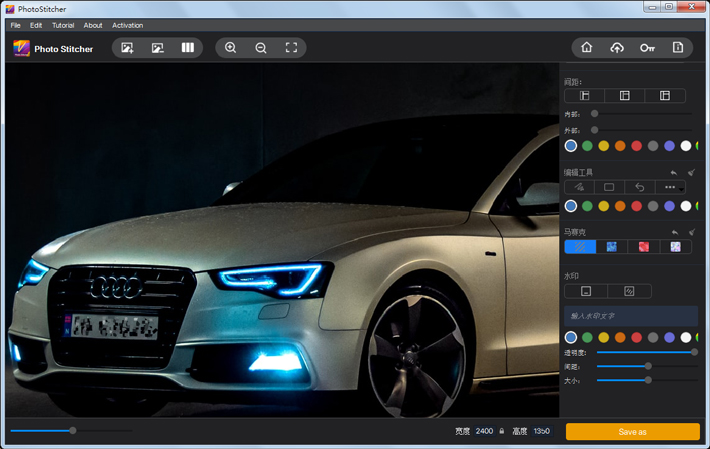Click the cloud upload icon
This screenshot has width=710, height=449.
pyautogui.click(x=617, y=48)
